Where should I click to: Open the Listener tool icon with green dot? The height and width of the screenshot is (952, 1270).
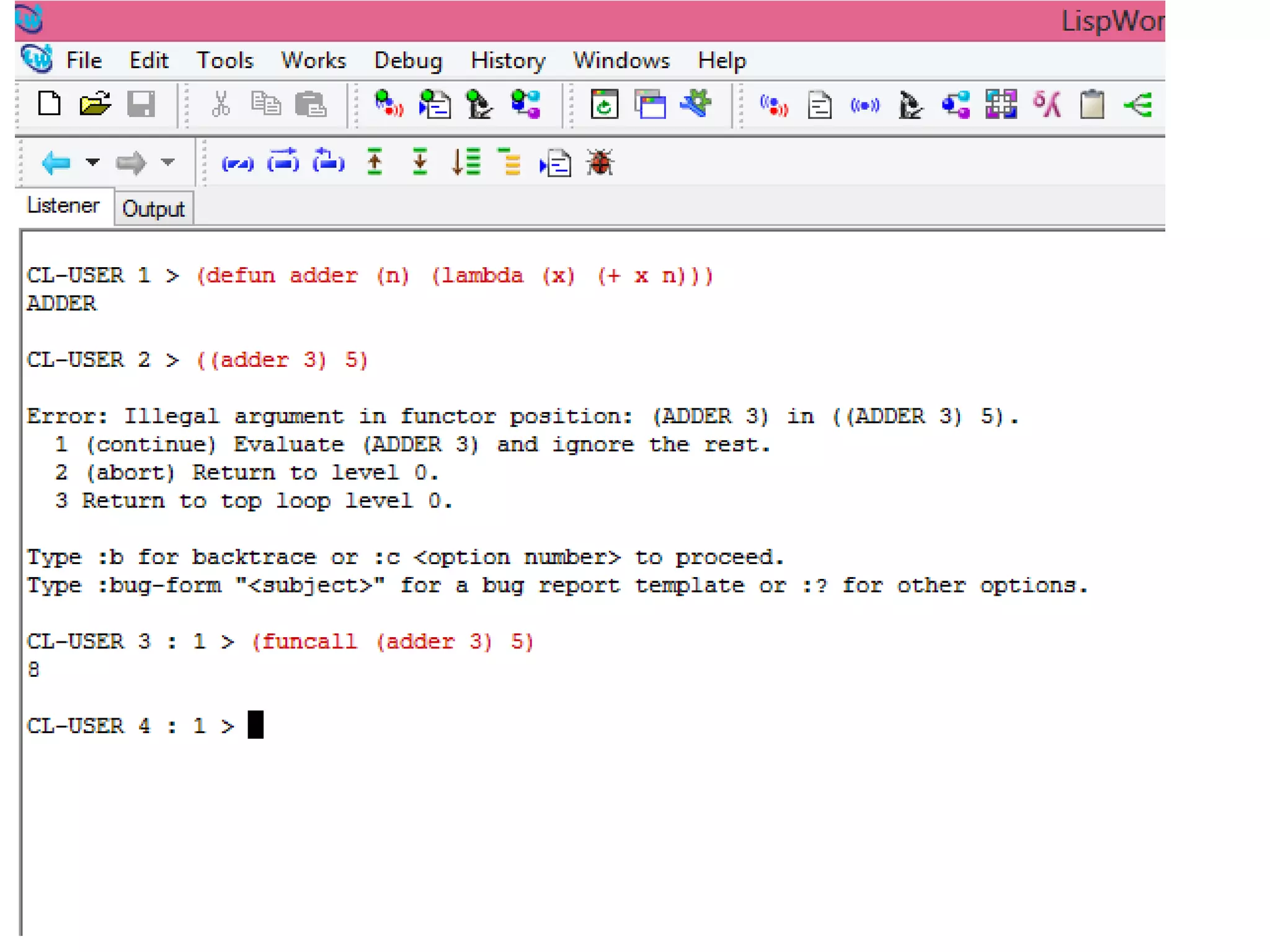[x=389, y=104]
